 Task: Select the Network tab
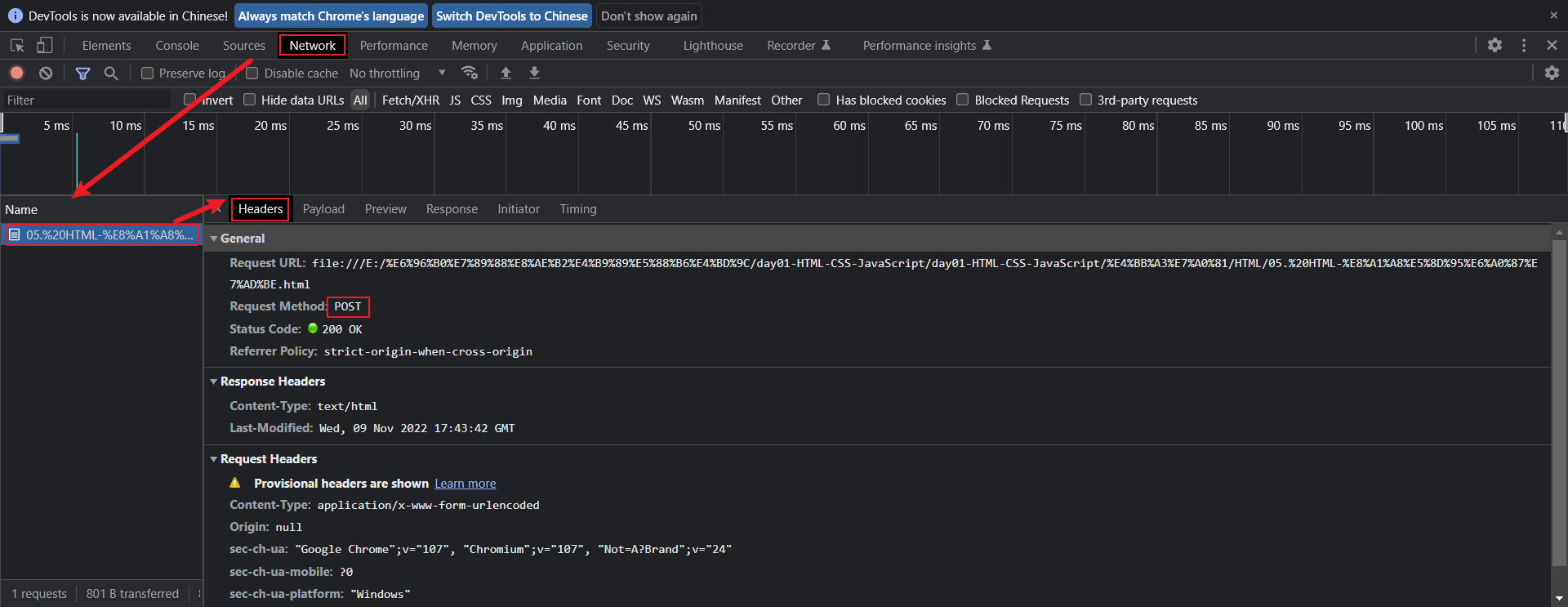(313, 46)
